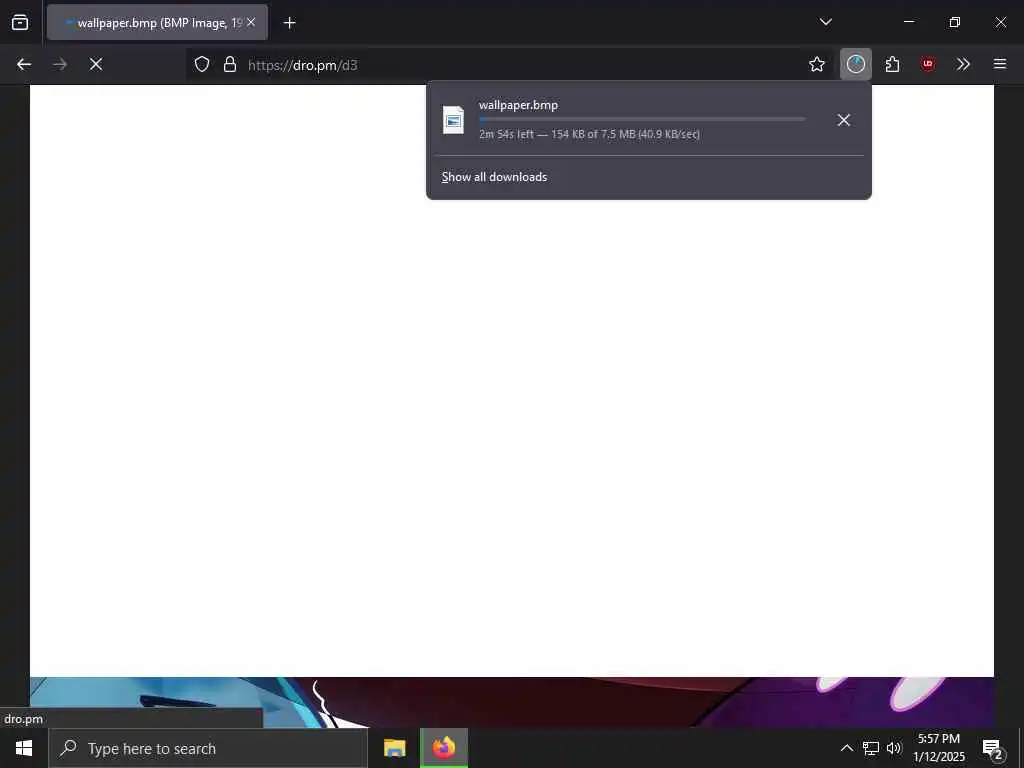Click wallpaper.bmp file icon in downloads

[453, 120]
